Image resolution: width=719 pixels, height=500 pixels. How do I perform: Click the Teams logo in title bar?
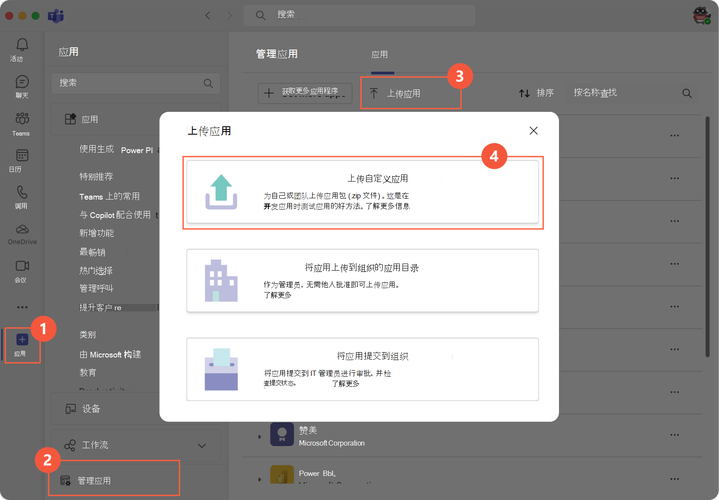click(56, 16)
